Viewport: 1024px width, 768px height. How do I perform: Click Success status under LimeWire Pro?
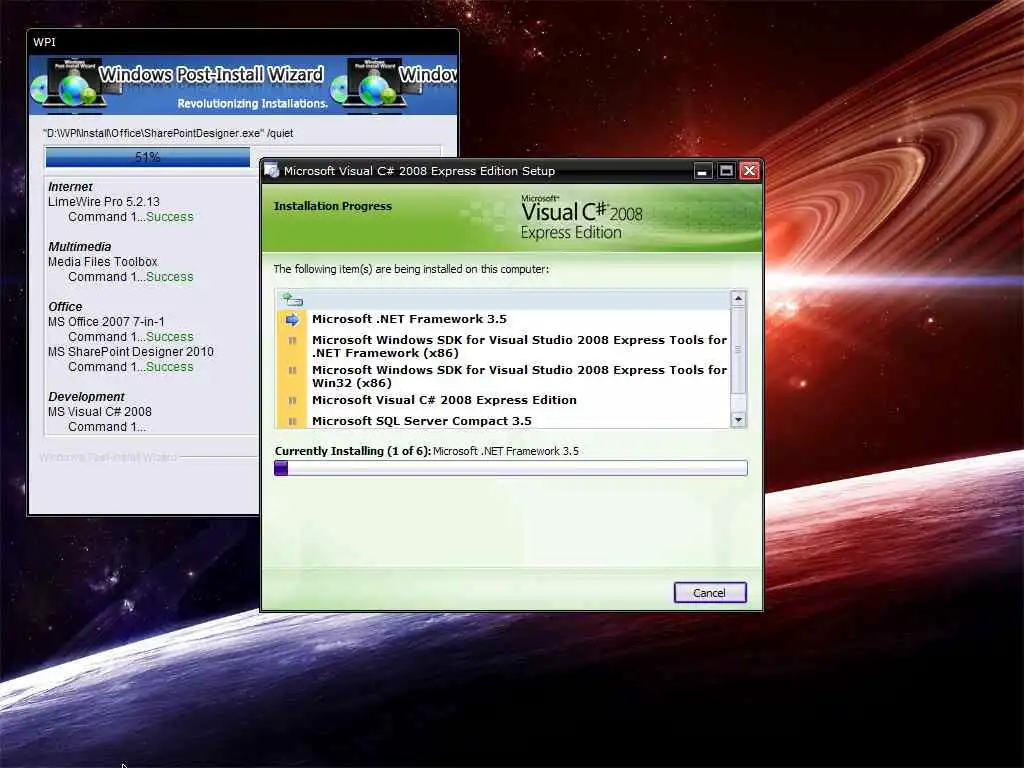click(x=170, y=217)
